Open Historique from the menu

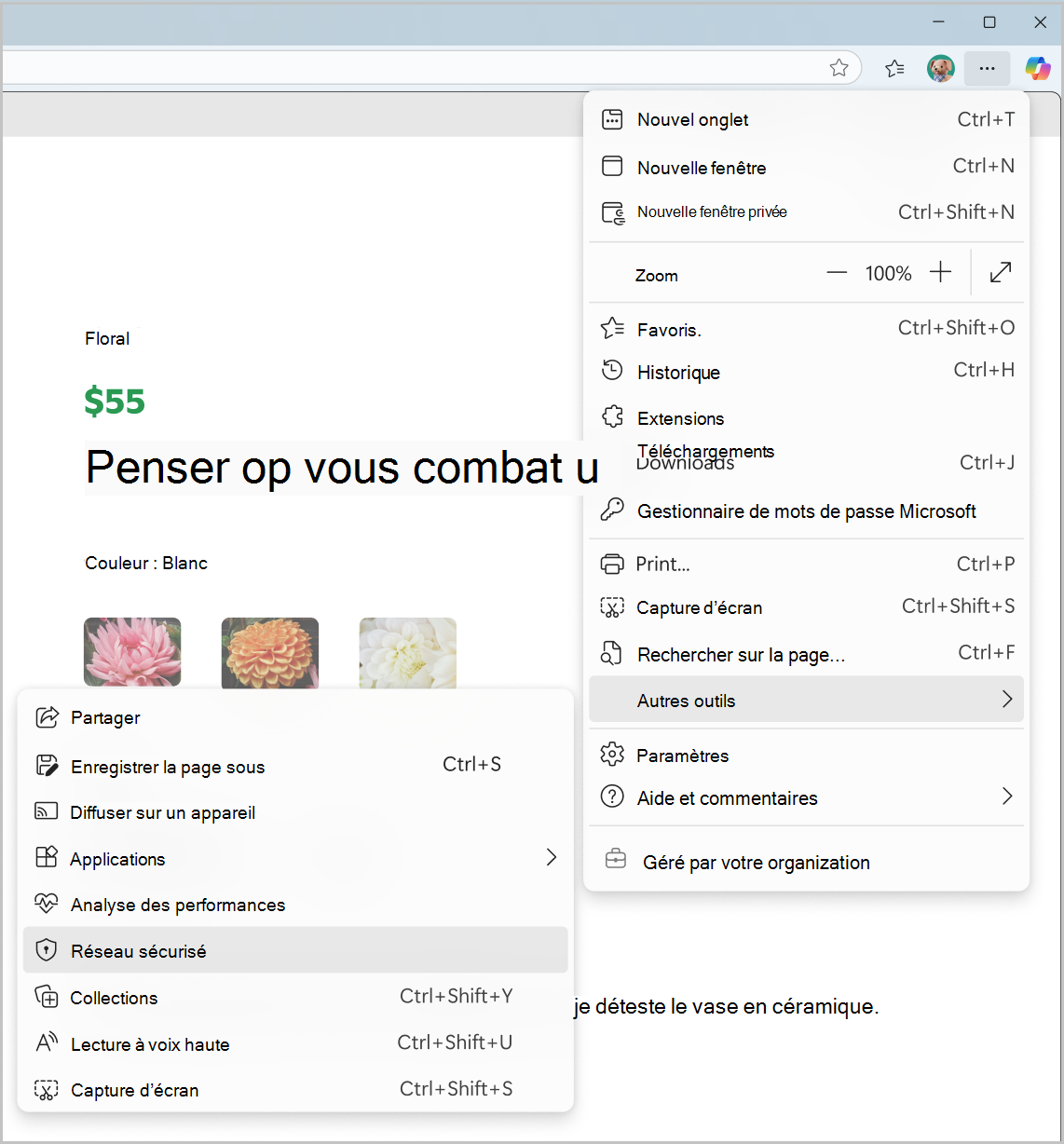(807, 372)
